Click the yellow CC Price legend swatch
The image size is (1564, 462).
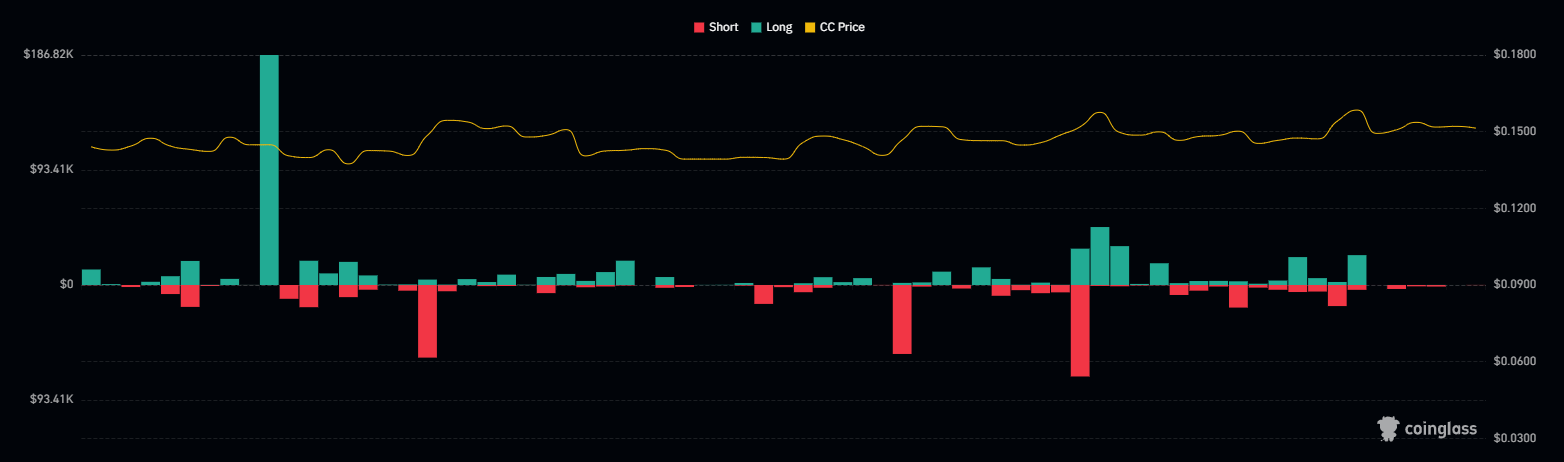pos(809,27)
